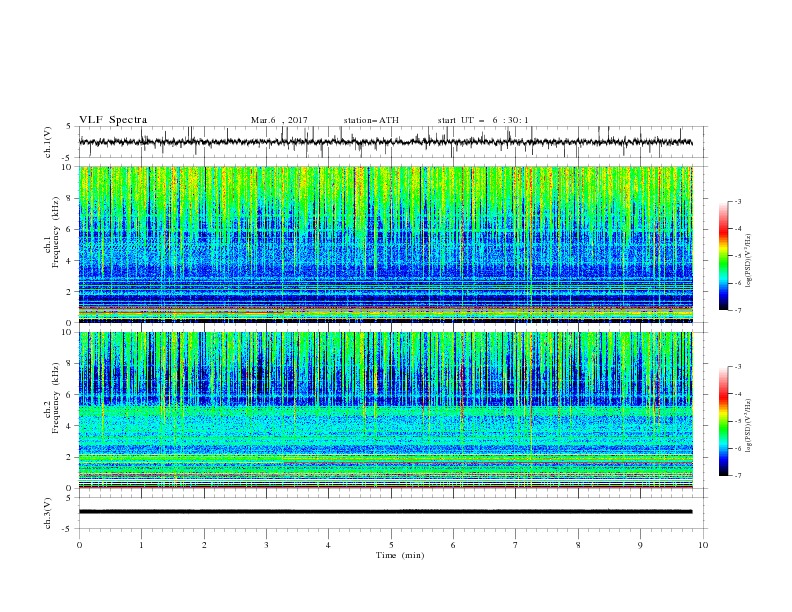Select the "ch.3(V)" axis label

pos(48,513)
